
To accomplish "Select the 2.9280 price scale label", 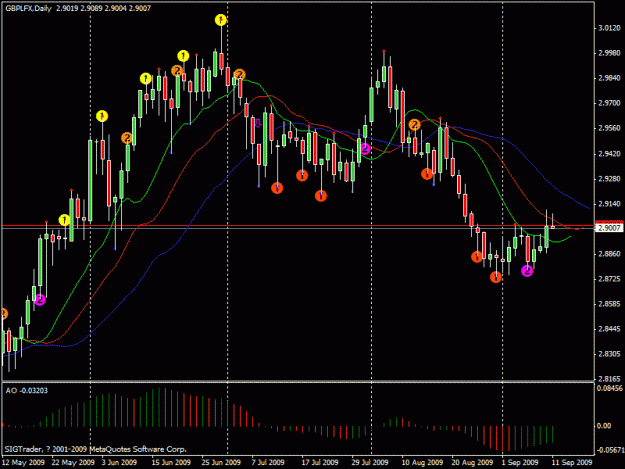I will pyautogui.click(x=609, y=179).
